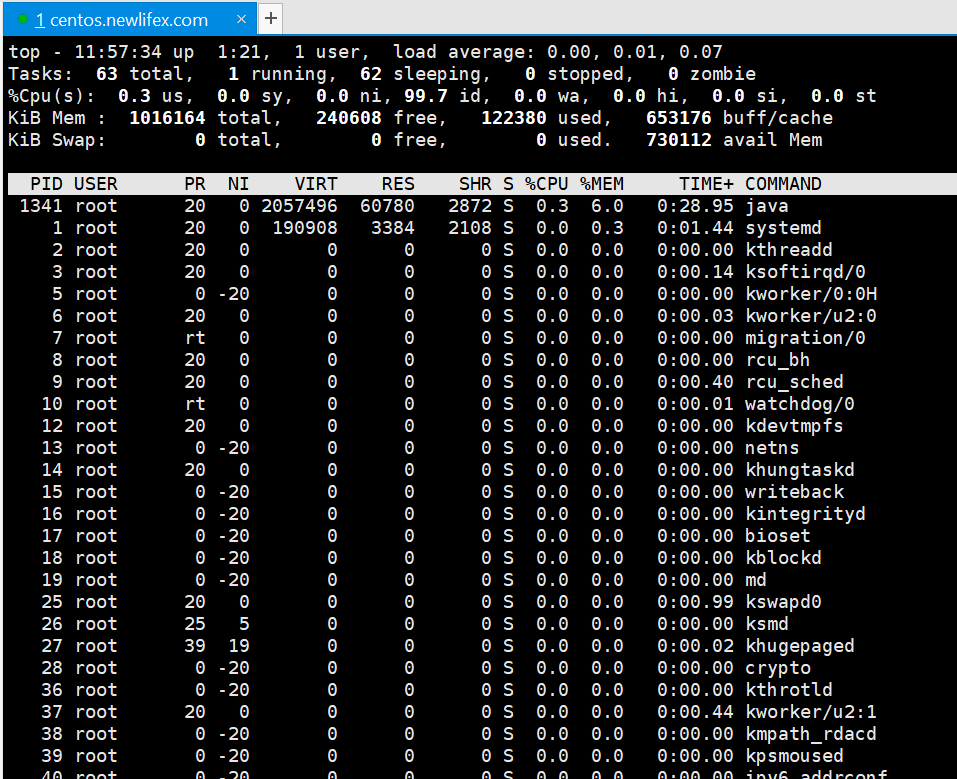Select the ksoftirqd/0 command text
This screenshot has height=779, width=957.
(805, 272)
